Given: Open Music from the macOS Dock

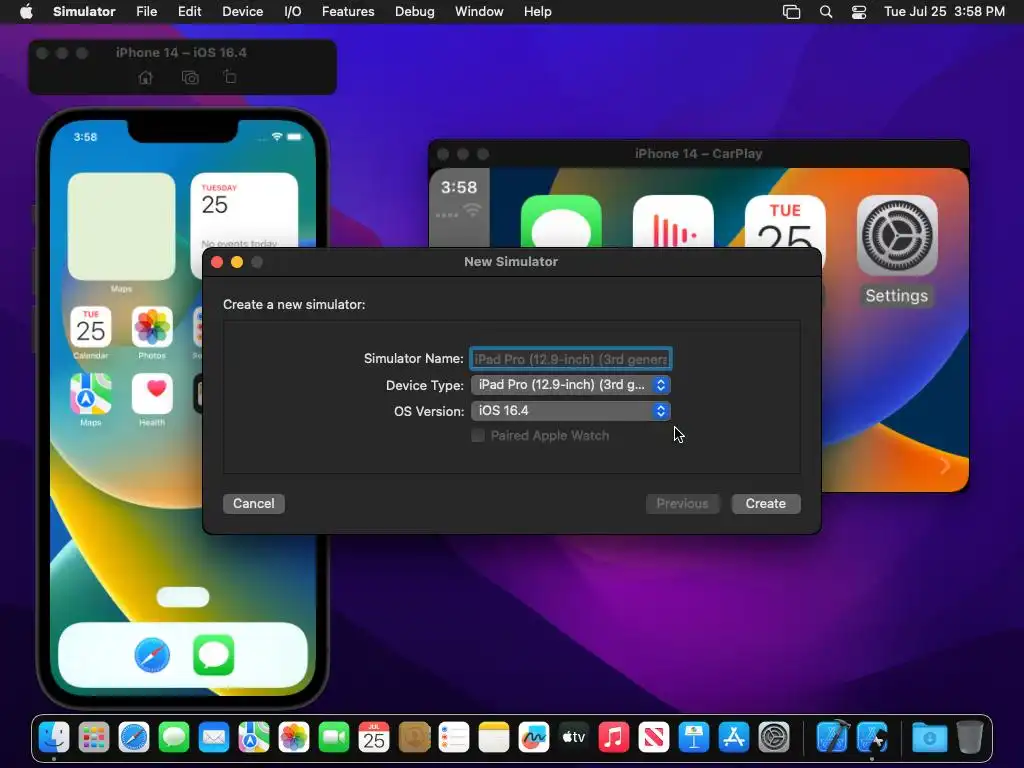Looking at the screenshot, I should point(614,738).
